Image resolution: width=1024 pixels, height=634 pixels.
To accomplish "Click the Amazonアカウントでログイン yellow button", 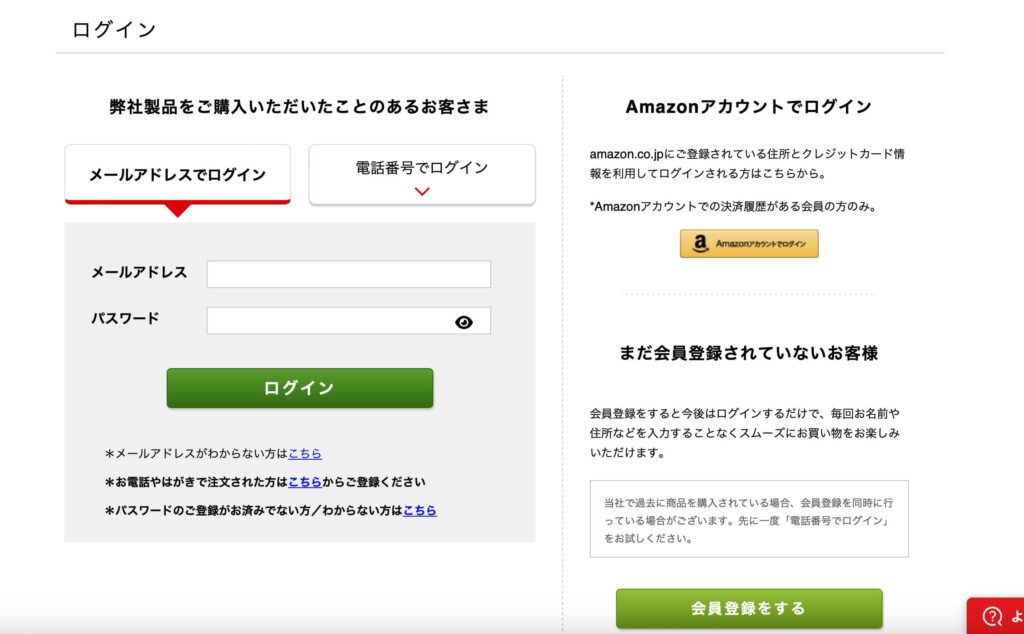I will tap(749, 244).
